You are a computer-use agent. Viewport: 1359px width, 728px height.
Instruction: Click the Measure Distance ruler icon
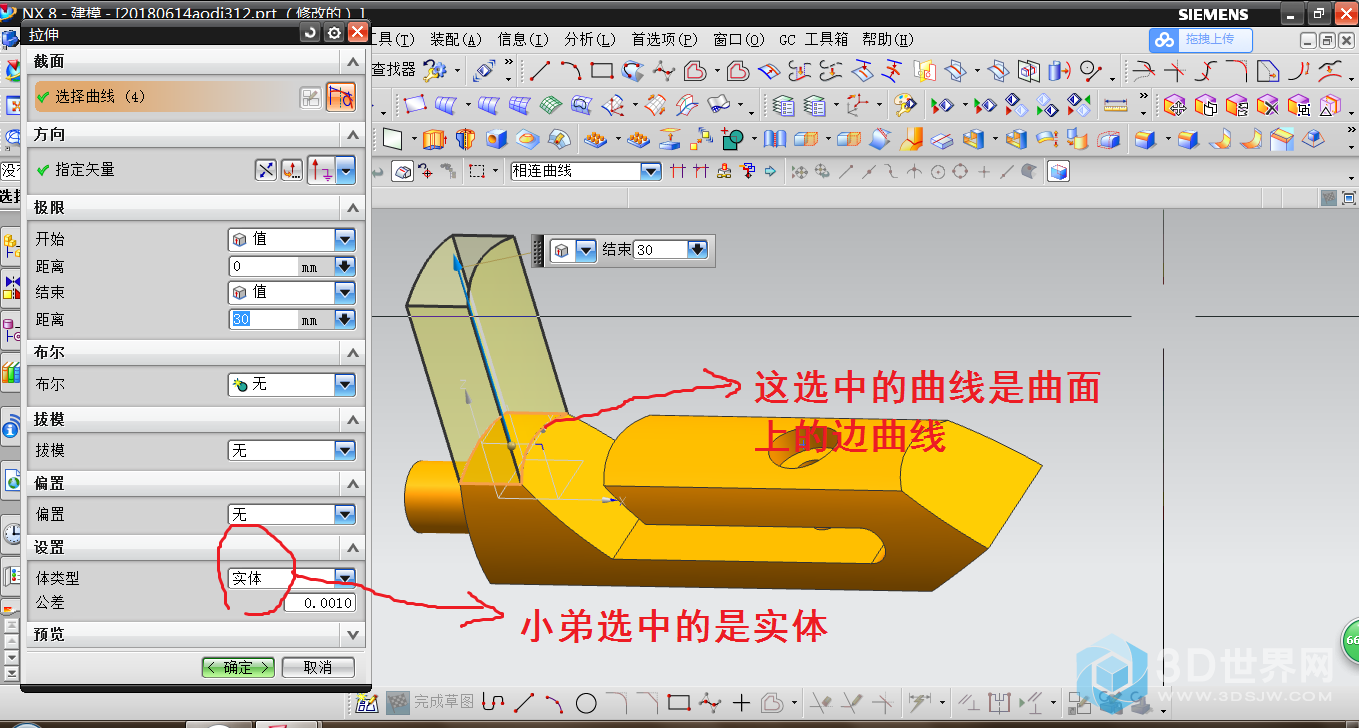(x=1116, y=105)
